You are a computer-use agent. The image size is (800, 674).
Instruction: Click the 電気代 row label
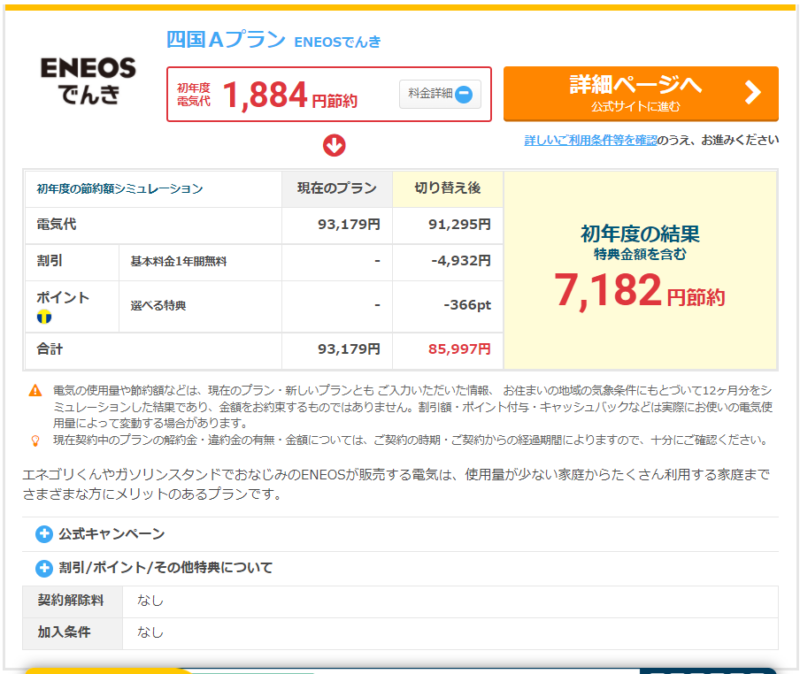pos(57,224)
